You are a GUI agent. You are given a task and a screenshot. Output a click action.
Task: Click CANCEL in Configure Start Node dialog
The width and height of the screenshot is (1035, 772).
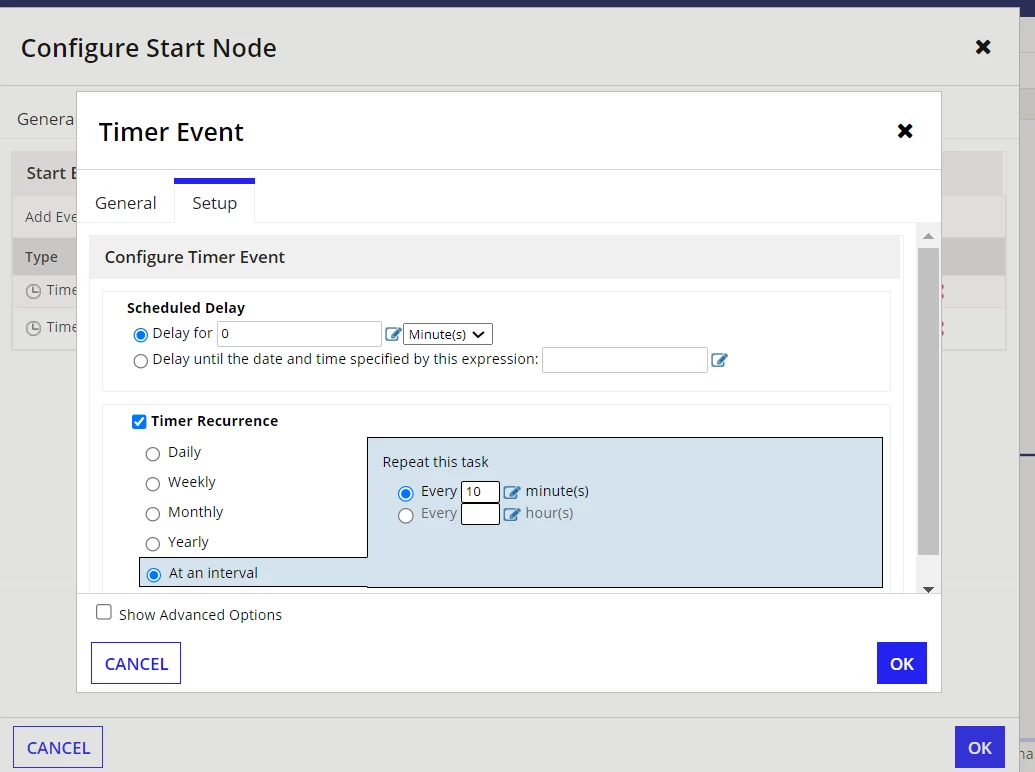pyautogui.click(x=58, y=748)
